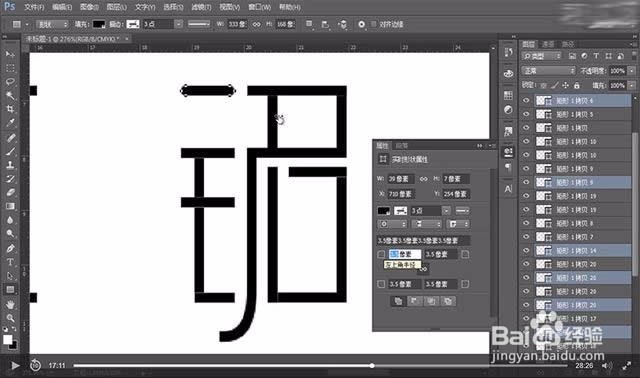Click the pixel layer filter icon
The image size is (640, 378).
click(572, 56)
